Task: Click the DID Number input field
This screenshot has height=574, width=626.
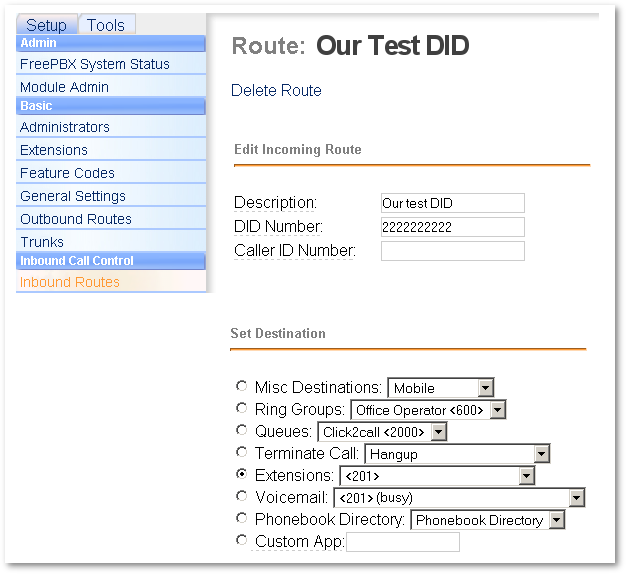Action: [x=452, y=227]
